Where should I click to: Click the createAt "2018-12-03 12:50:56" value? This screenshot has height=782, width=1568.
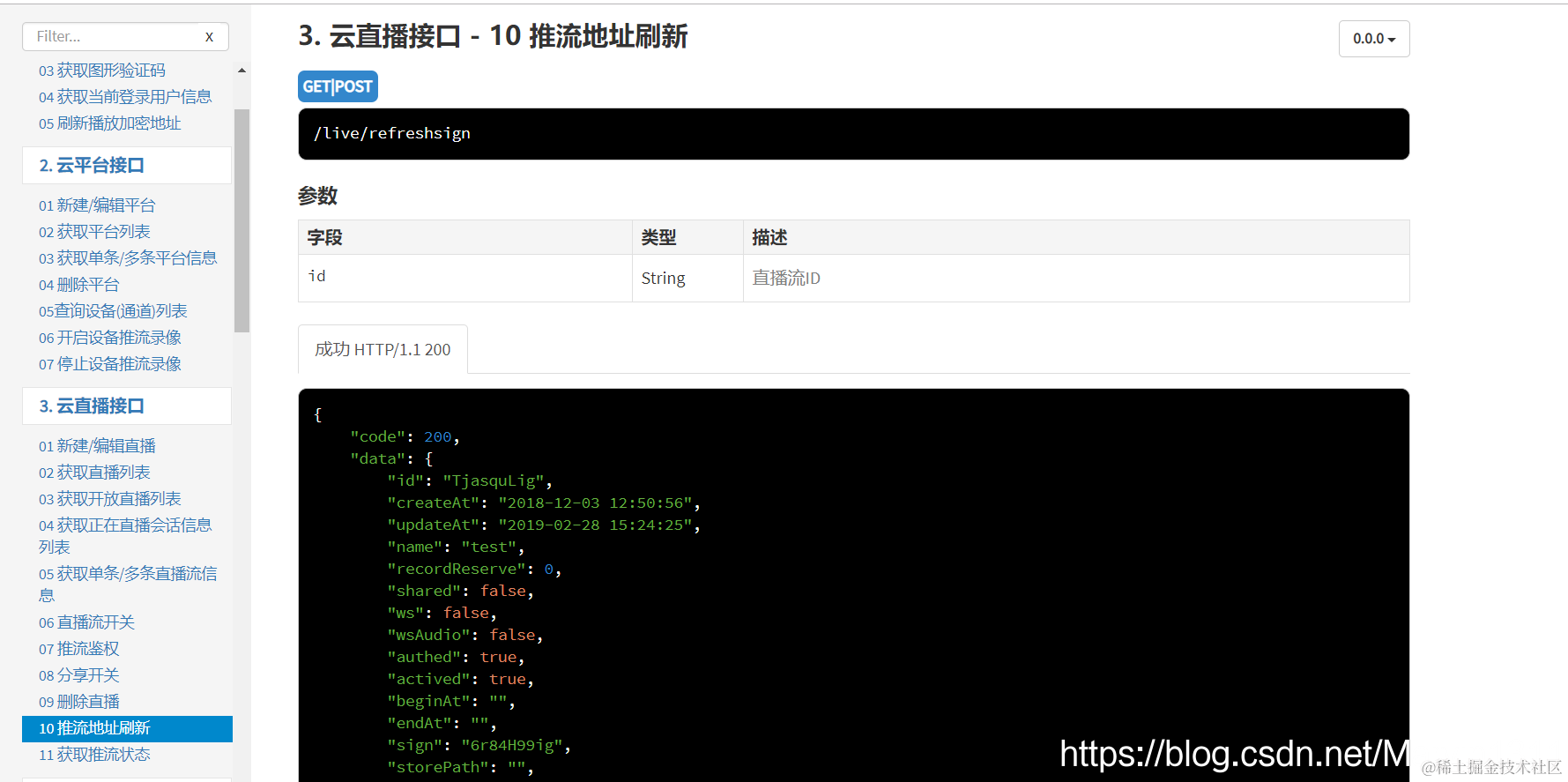595,503
